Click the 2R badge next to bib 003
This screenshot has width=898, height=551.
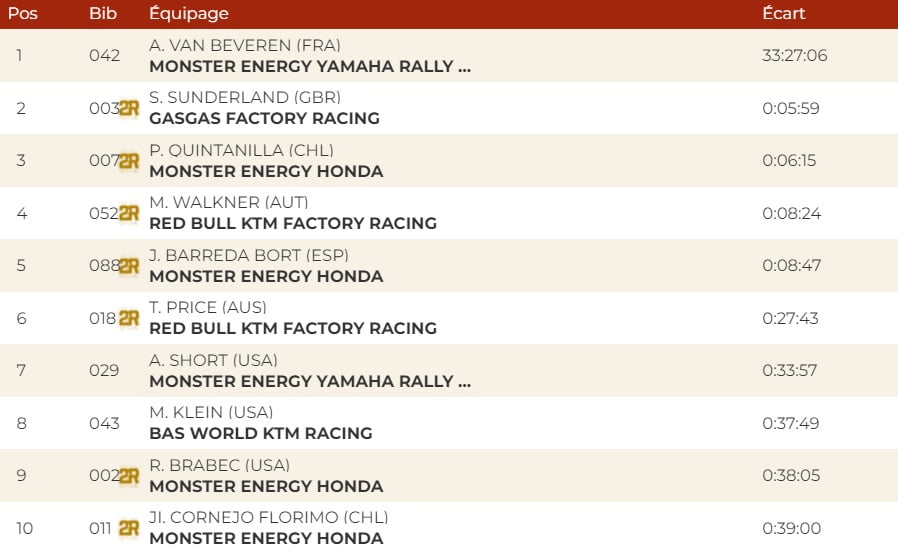129,109
